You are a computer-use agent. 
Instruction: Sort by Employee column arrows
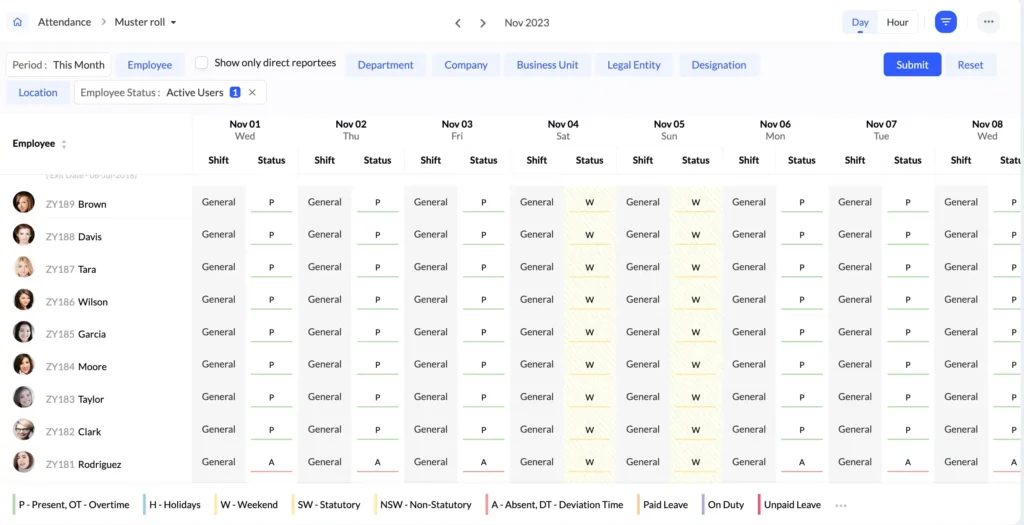(x=64, y=144)
